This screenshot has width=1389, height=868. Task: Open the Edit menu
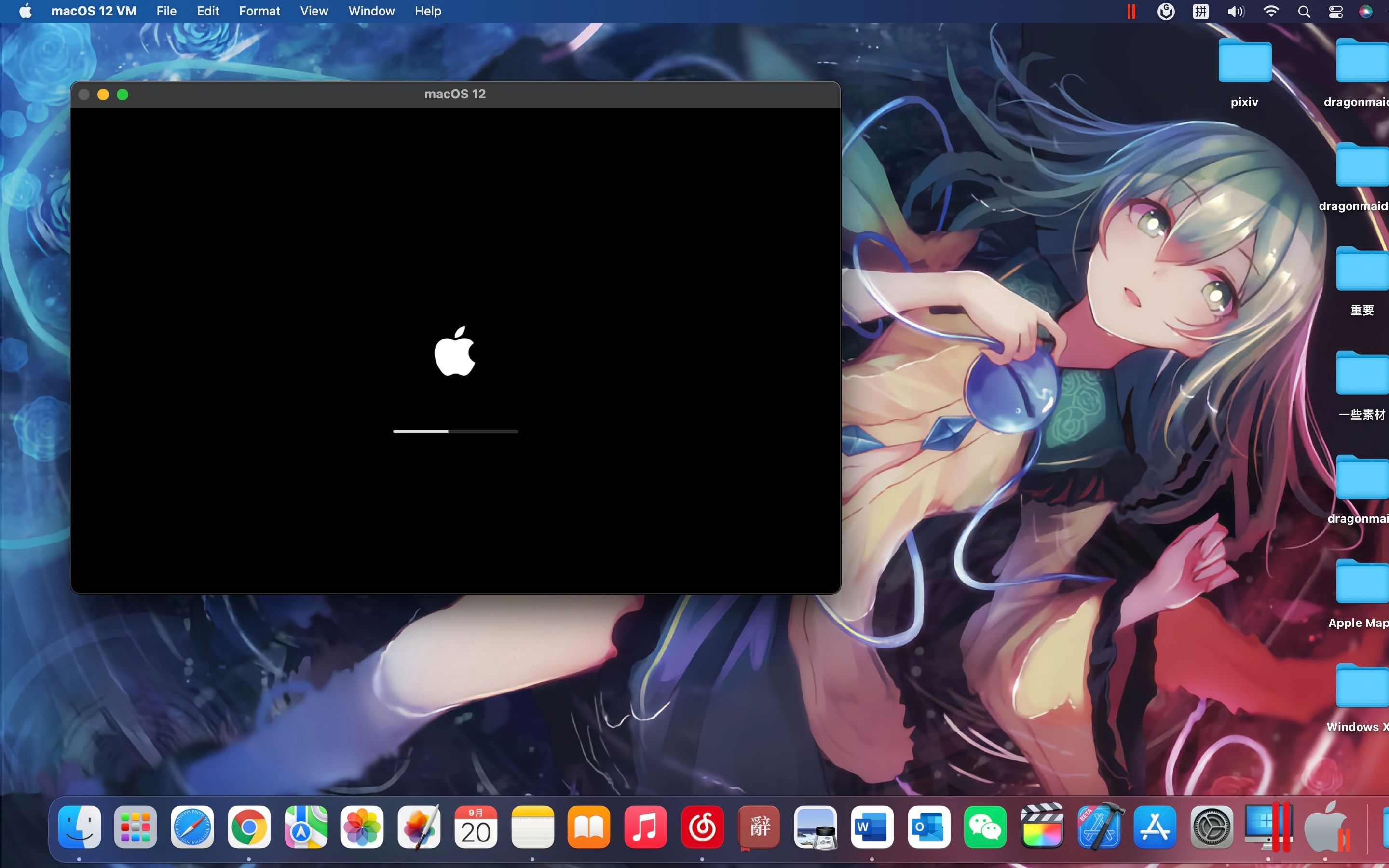pyautogui.click(x=208, y=11)
